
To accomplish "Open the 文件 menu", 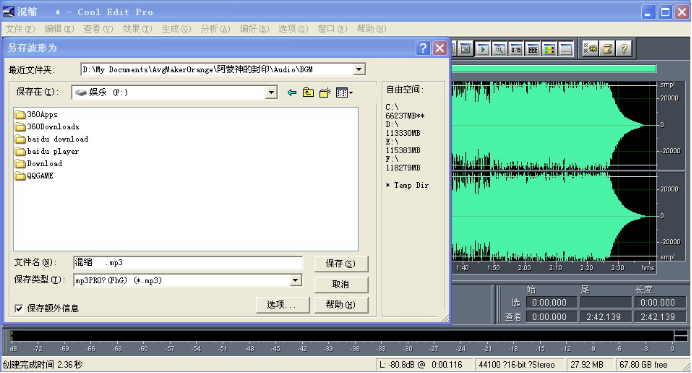I will click(x=20, y=29).
